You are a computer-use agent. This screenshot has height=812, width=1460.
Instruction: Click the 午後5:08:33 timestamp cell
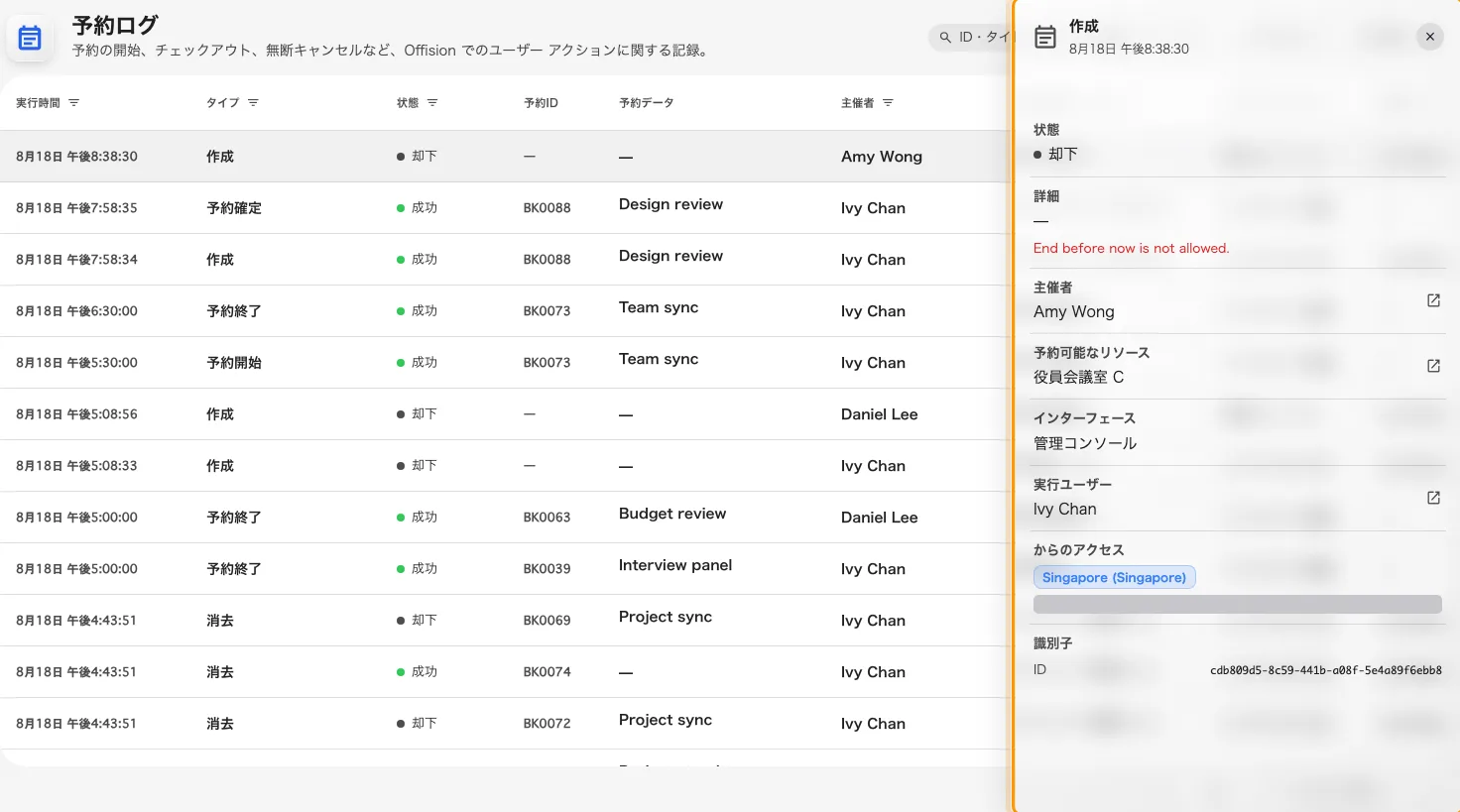[x=76, y=466]
